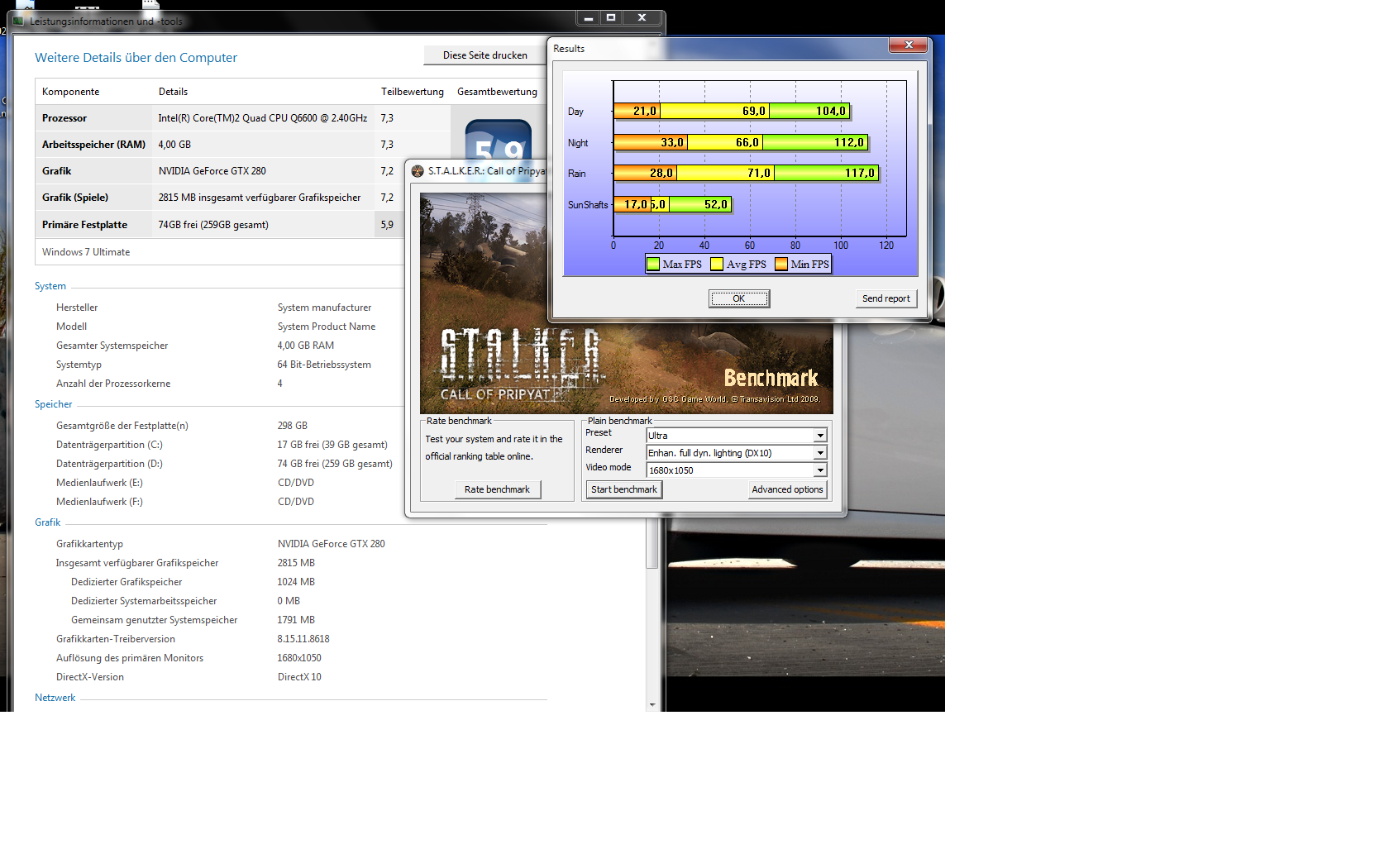1389x868 pixels.
Task: Click the Grafik (Spiele) row label
Action: click(x=75, y=198)
